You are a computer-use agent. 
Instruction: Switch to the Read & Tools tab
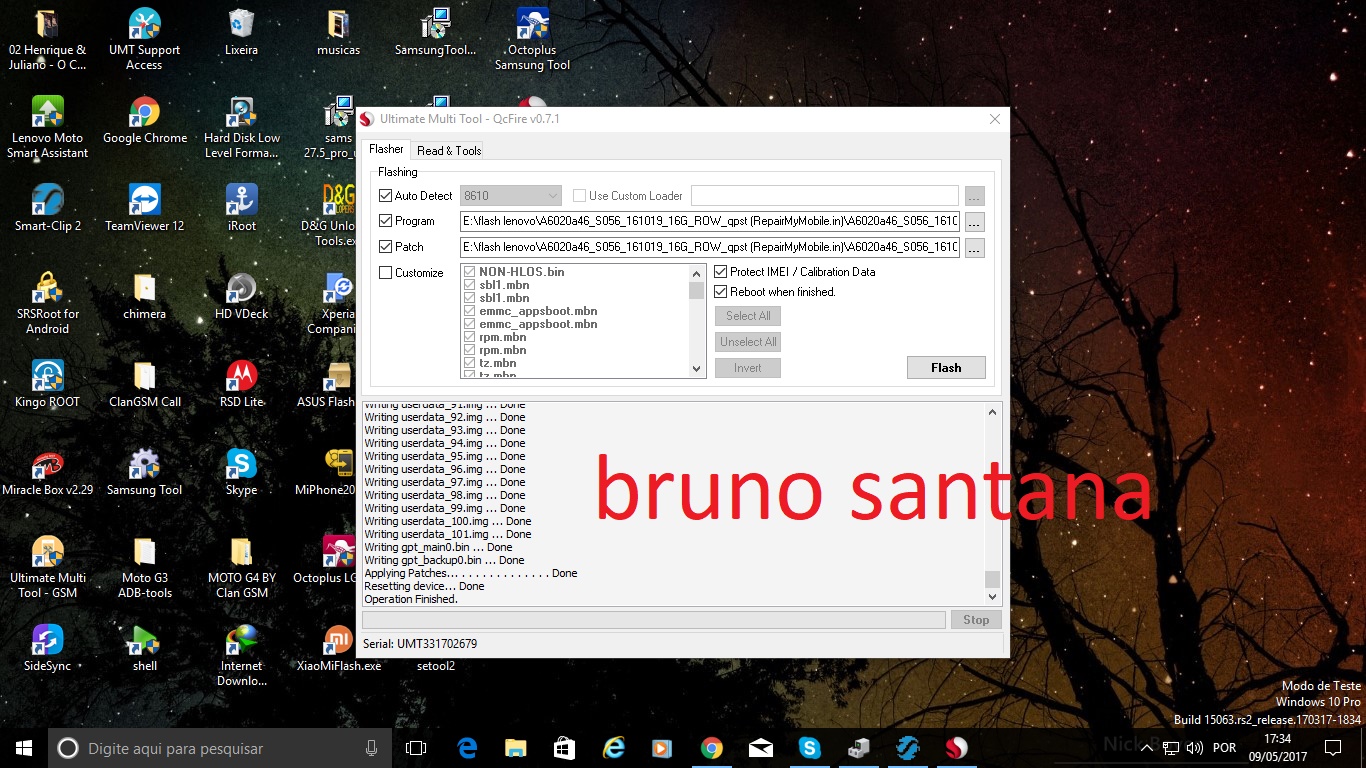click(x=449, y=151)
